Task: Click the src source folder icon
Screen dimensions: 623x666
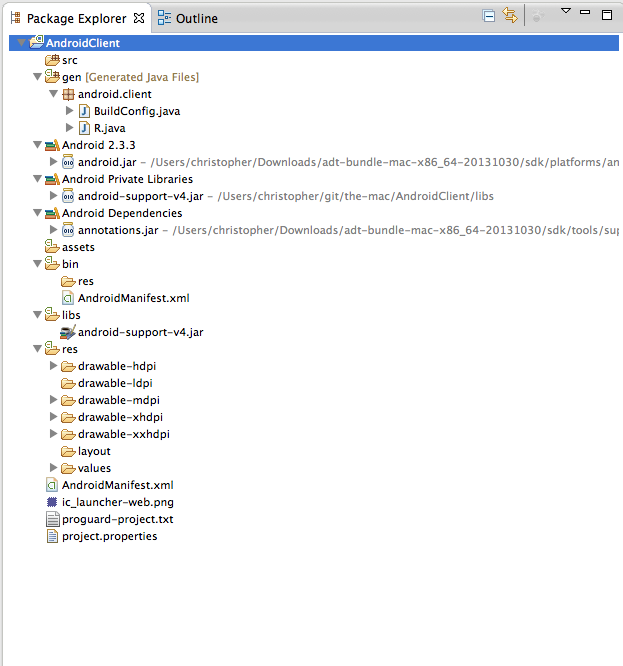Action: [52, 60]
